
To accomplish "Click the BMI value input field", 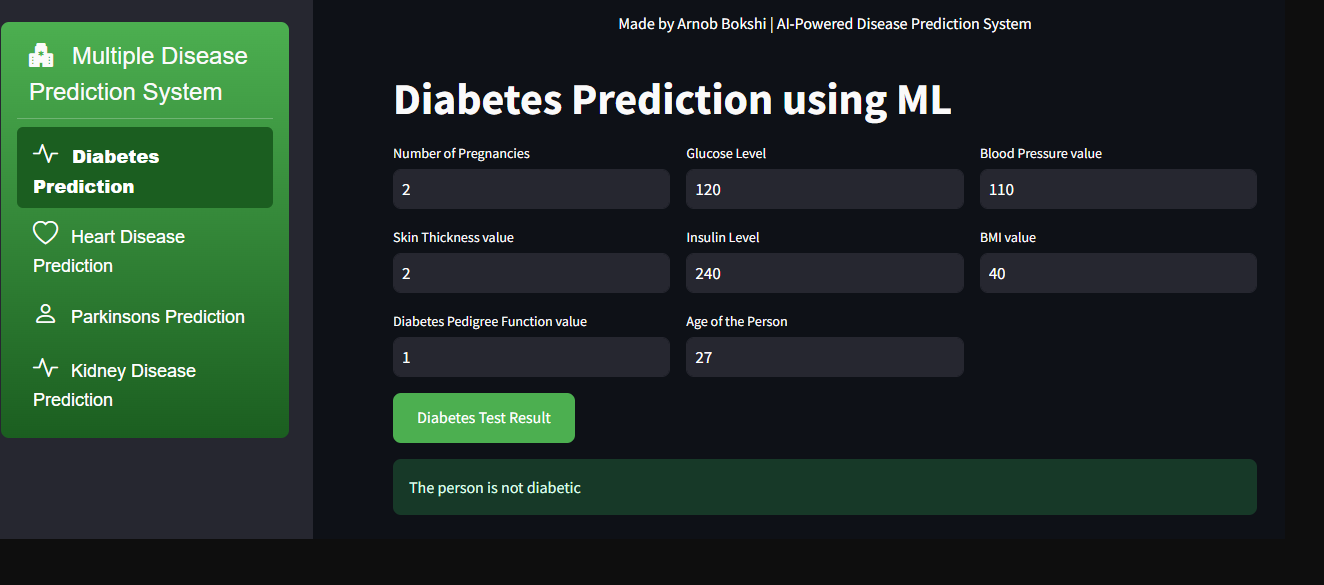I will pyautogui.click(x=1118, y=273).
